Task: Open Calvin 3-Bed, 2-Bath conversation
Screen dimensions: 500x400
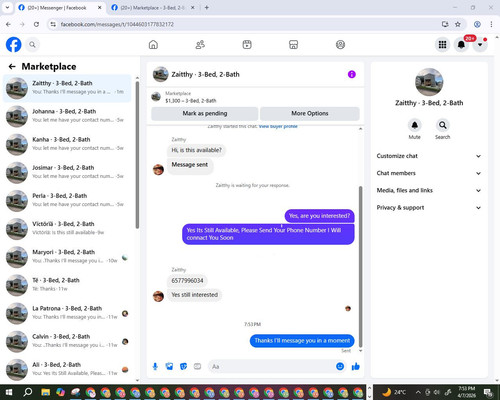Action: [67, 342]
